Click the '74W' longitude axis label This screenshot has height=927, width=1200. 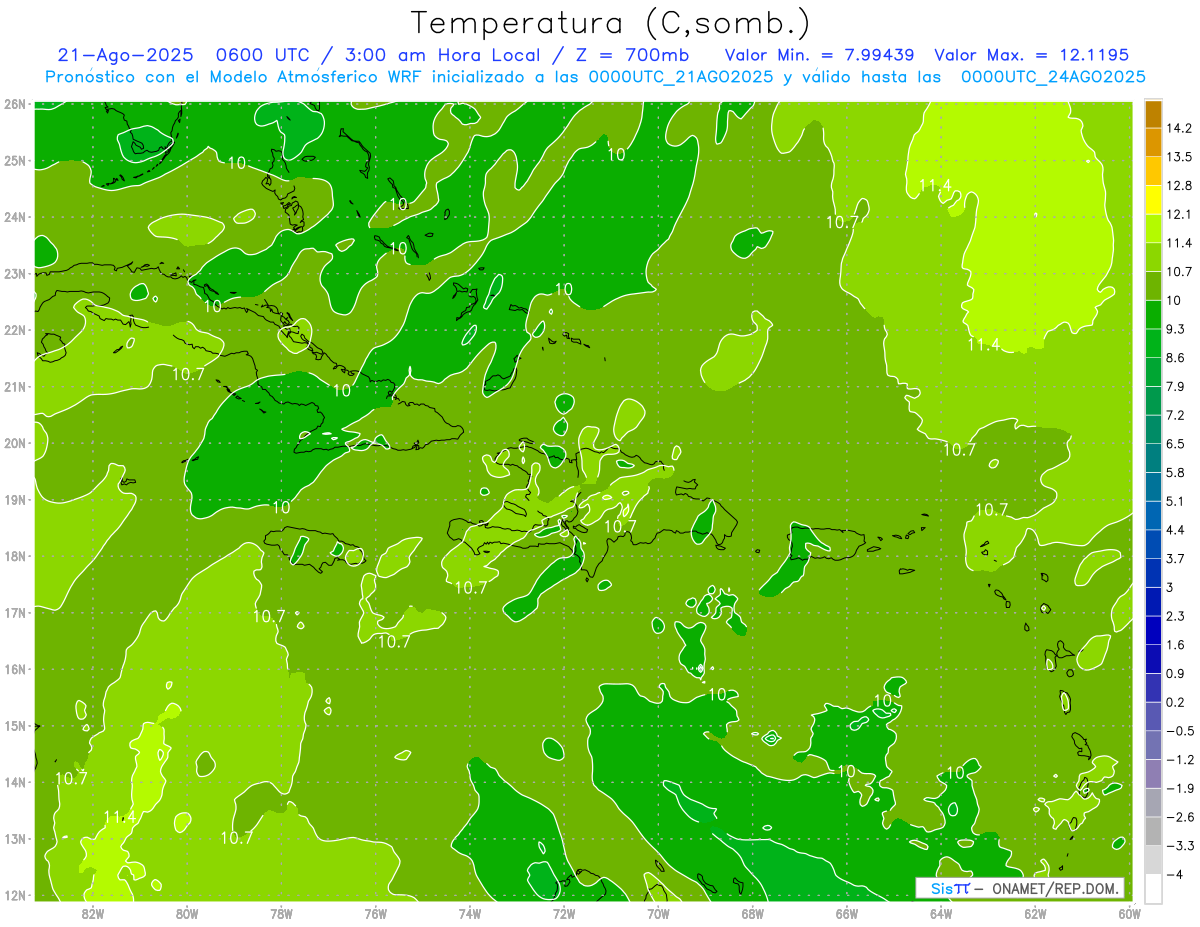(x=470, y=913)
